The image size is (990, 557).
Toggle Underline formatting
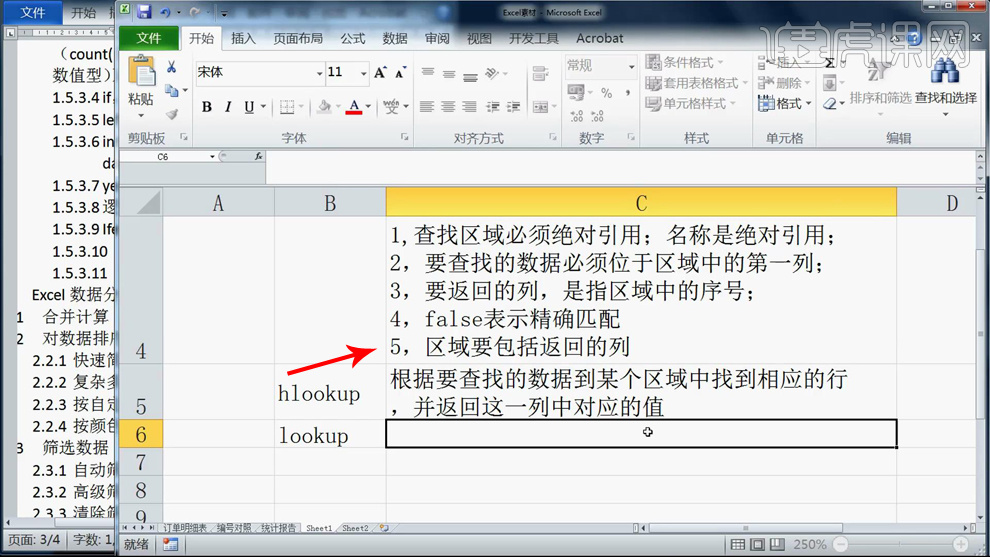(249, 107)
